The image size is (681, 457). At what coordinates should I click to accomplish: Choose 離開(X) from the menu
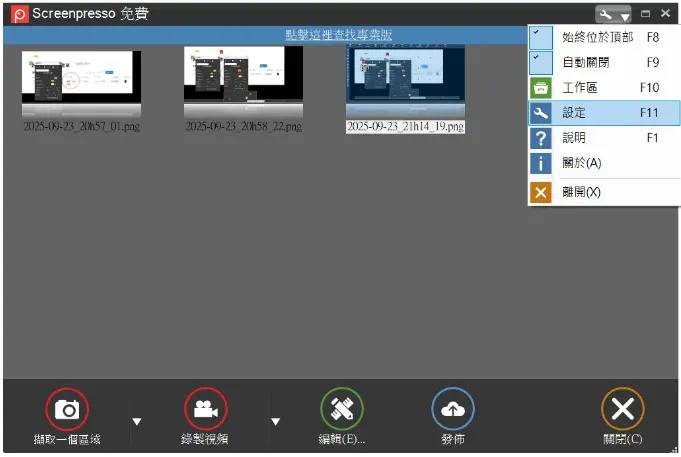pos(604,192)
